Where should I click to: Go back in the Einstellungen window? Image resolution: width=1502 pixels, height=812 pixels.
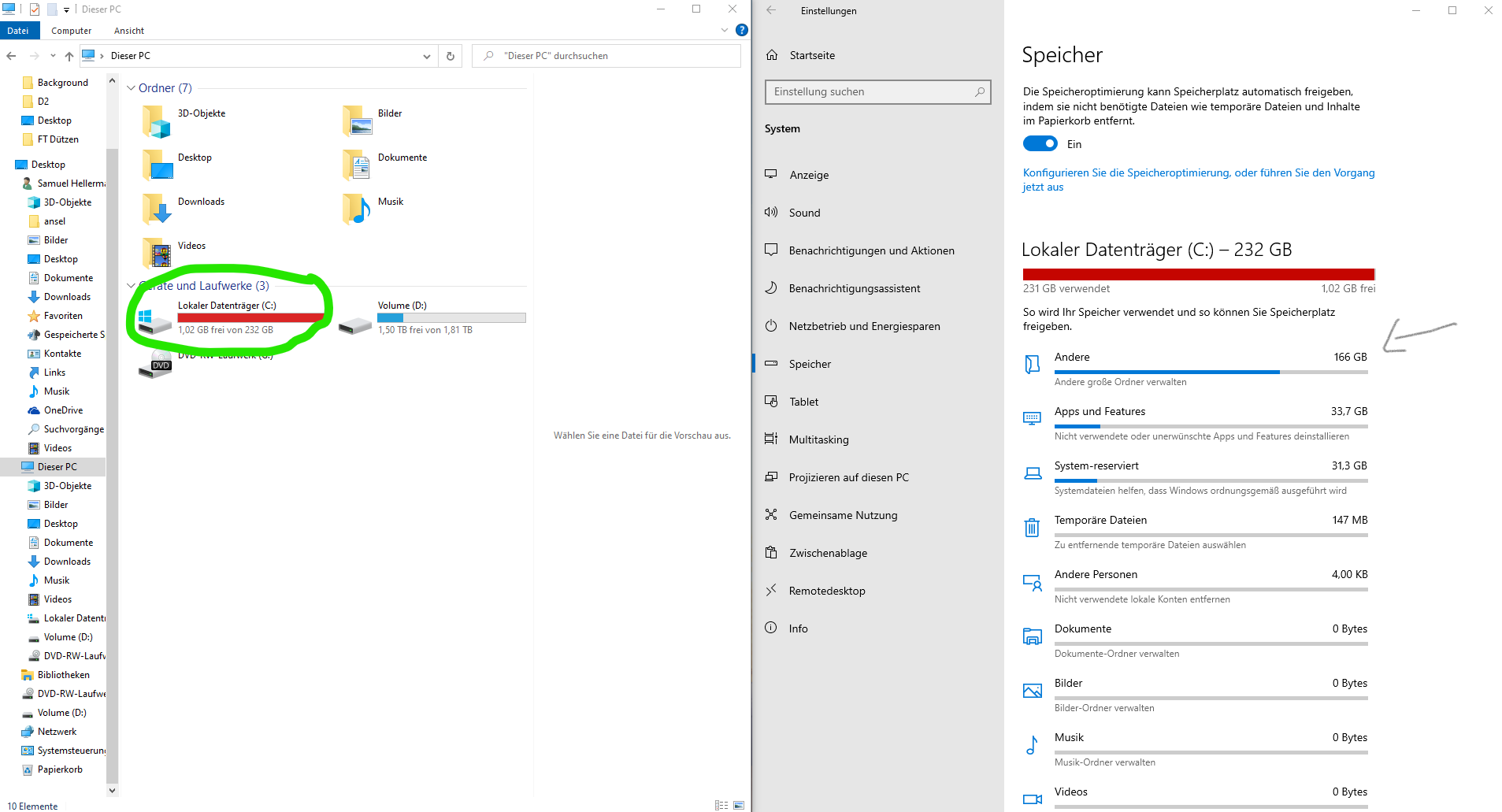pos(771,10)
